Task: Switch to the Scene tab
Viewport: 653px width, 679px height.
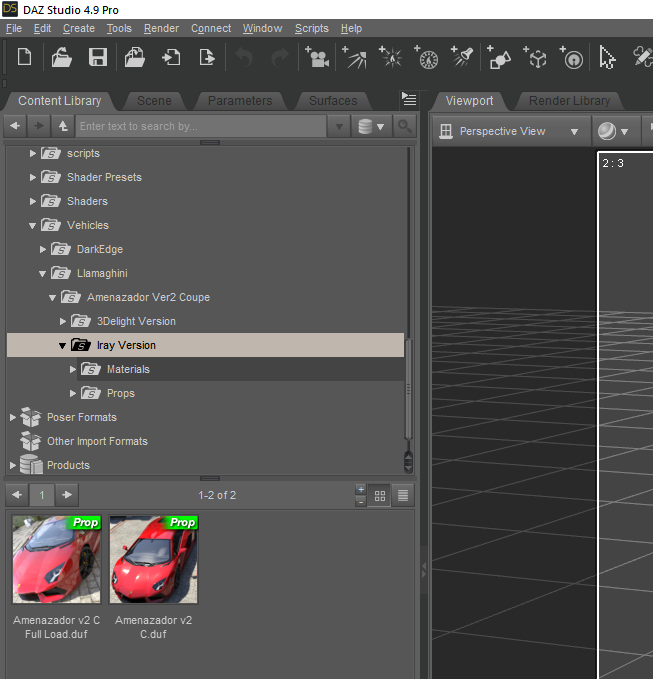Action: pyautogui.click(x=154, y=101)
